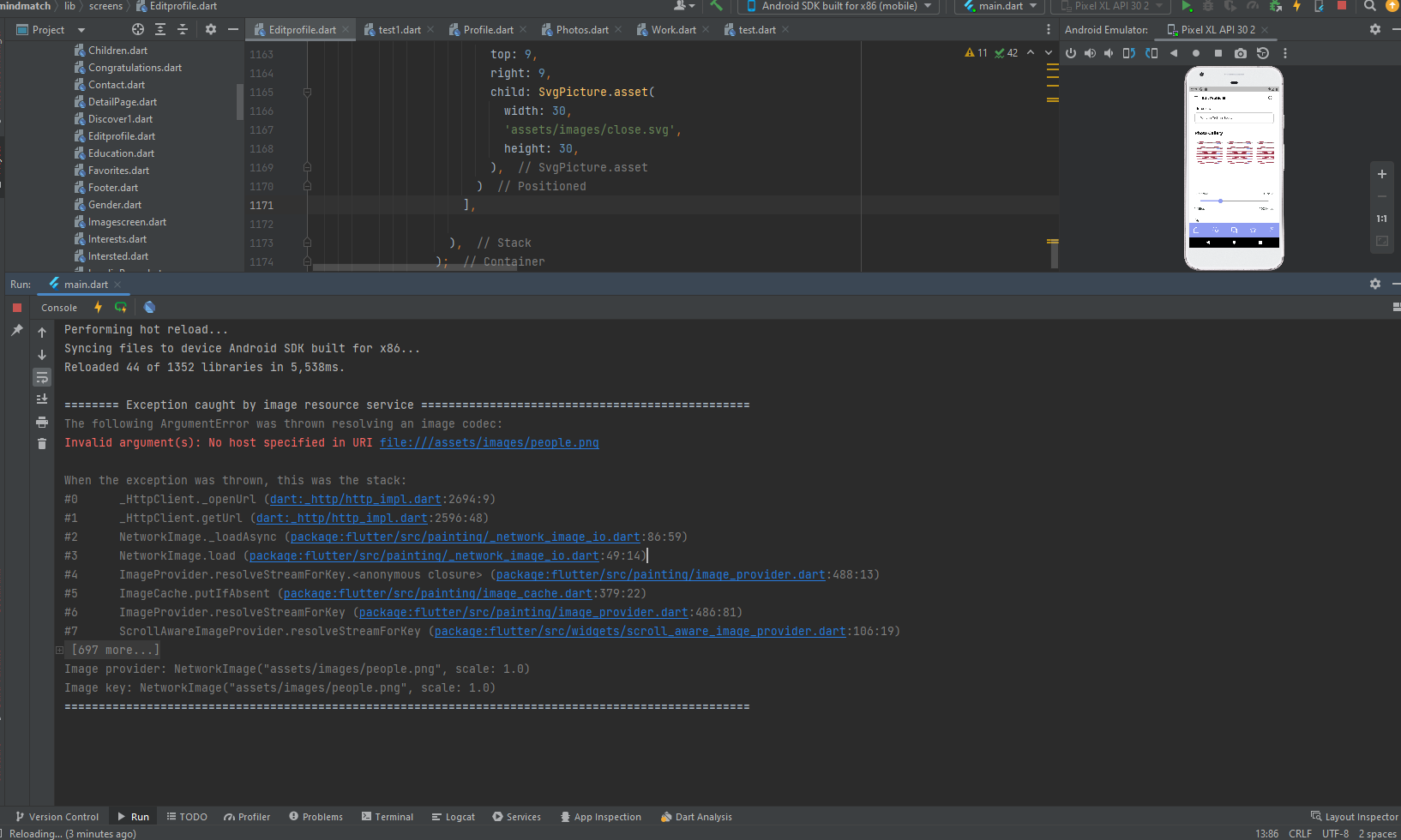Close the Editprofile.dart tab
The height and width of the screenshot is (840, 1401).
[346, 29]
